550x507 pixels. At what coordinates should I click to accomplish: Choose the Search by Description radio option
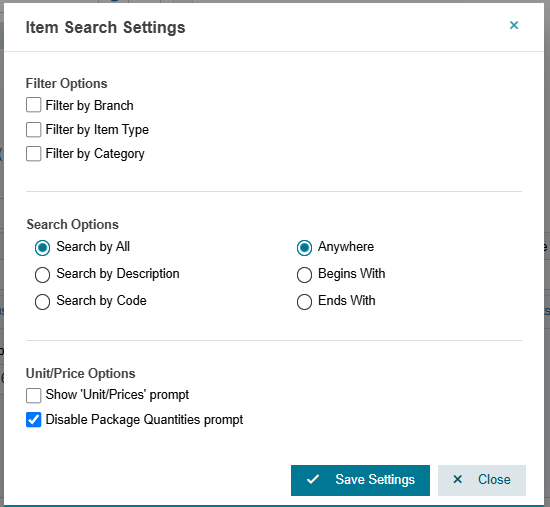pyautogui.click(x=42, y=275)
